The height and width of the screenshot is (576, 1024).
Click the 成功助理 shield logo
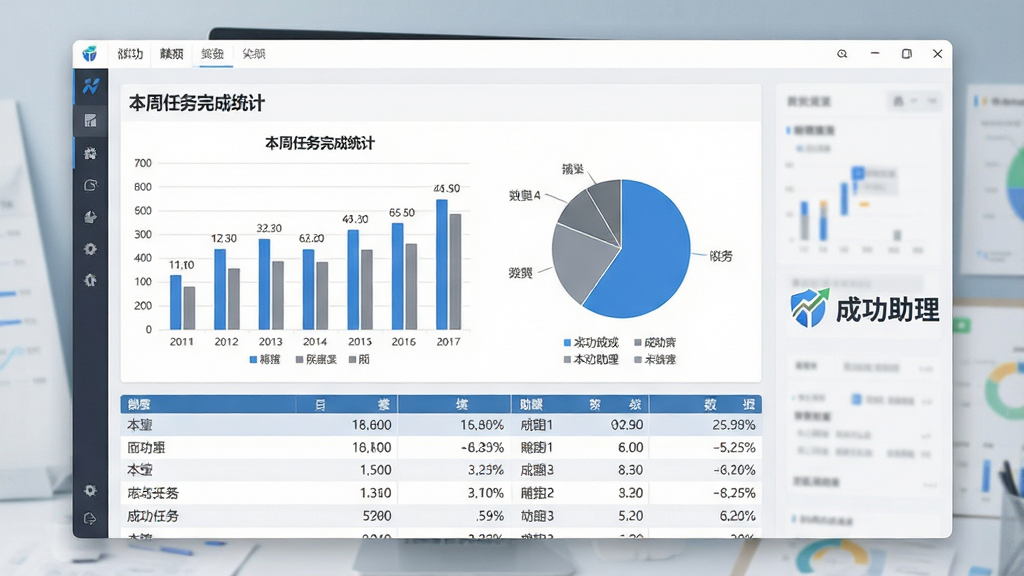coord(810,308)
